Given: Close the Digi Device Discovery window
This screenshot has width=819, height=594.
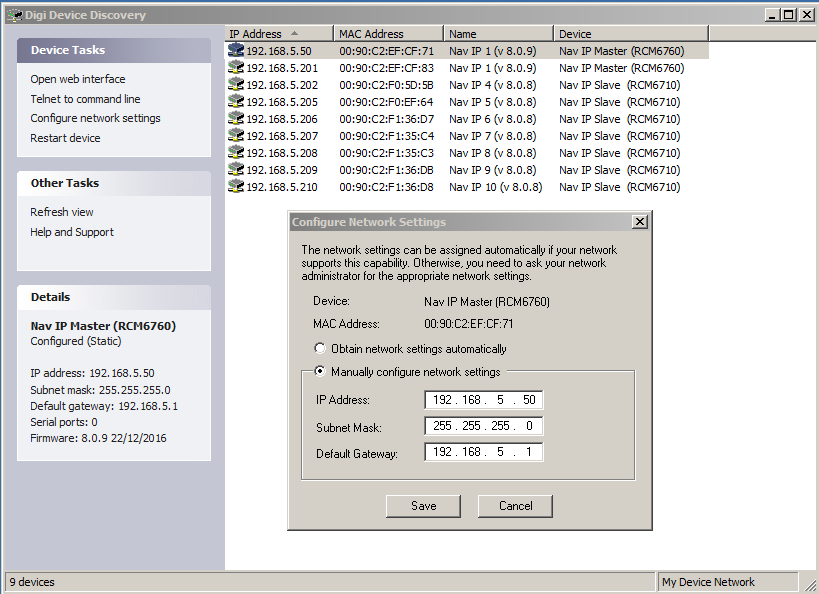Looking at the screenshot, I should (806, 15).
